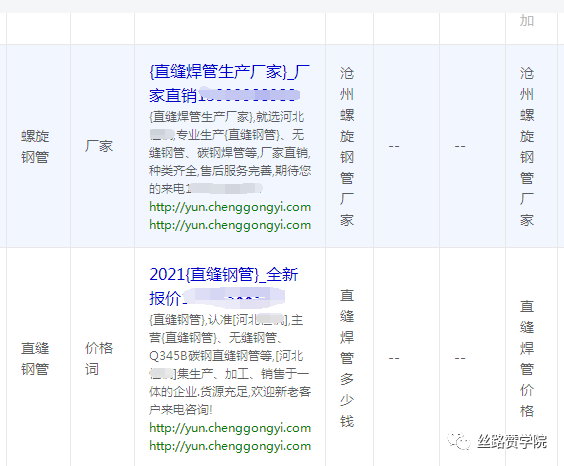This screenshot has width=564, height=466.
Task: Click the second -- cell in the 直缝钢管 row
Action: (460, 358)
